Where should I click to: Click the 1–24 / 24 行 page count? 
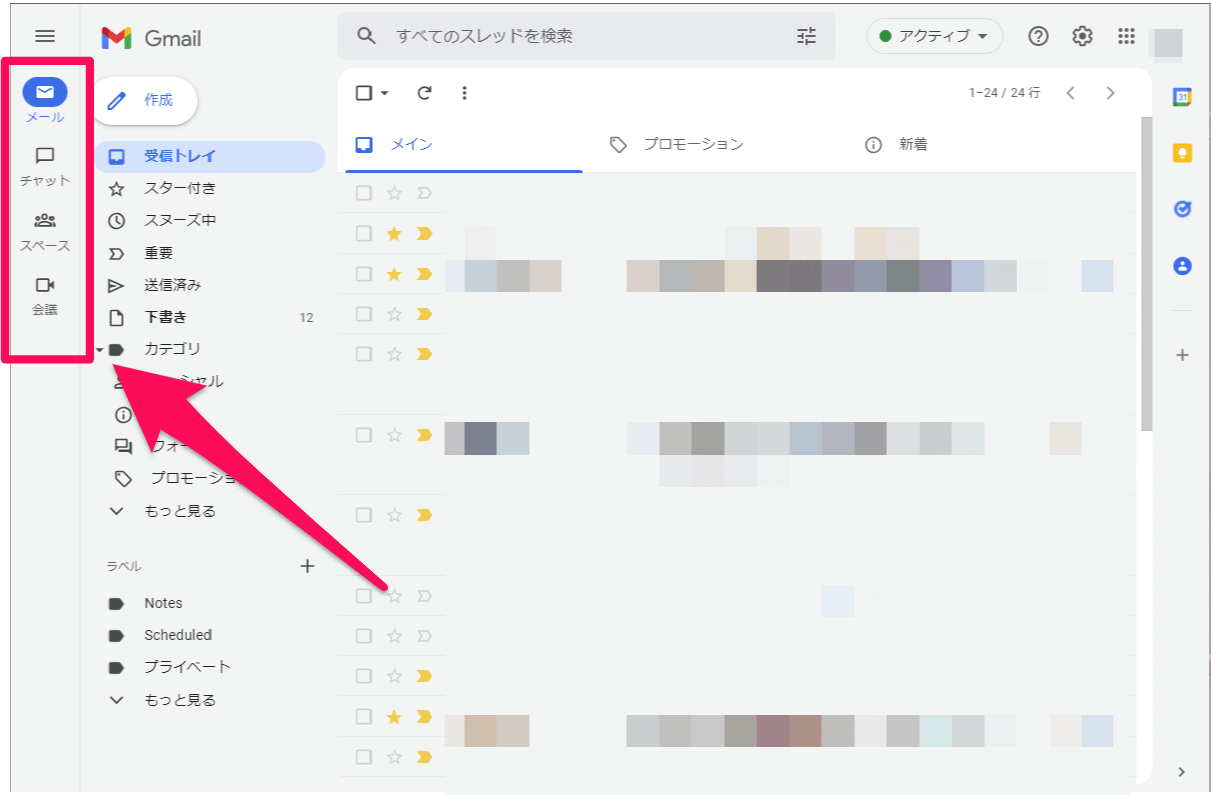1004,93
